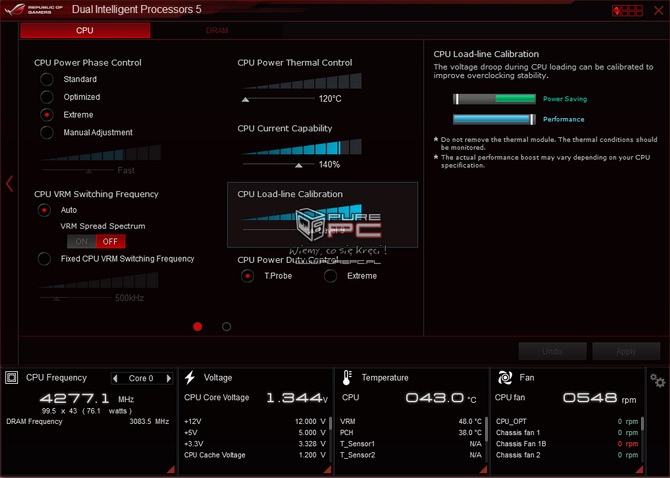Adjust CPU Current Capability slider handle

[299, 165]
